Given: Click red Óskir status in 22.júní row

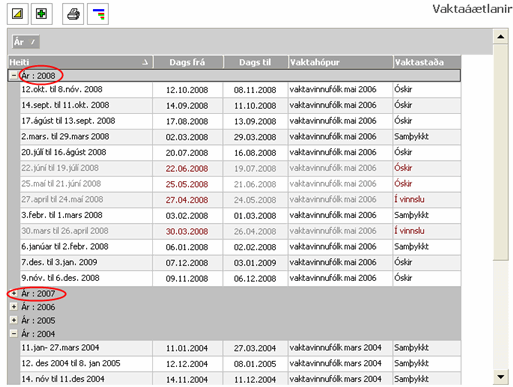Looking at the screenshot, I should coord(403,168).
